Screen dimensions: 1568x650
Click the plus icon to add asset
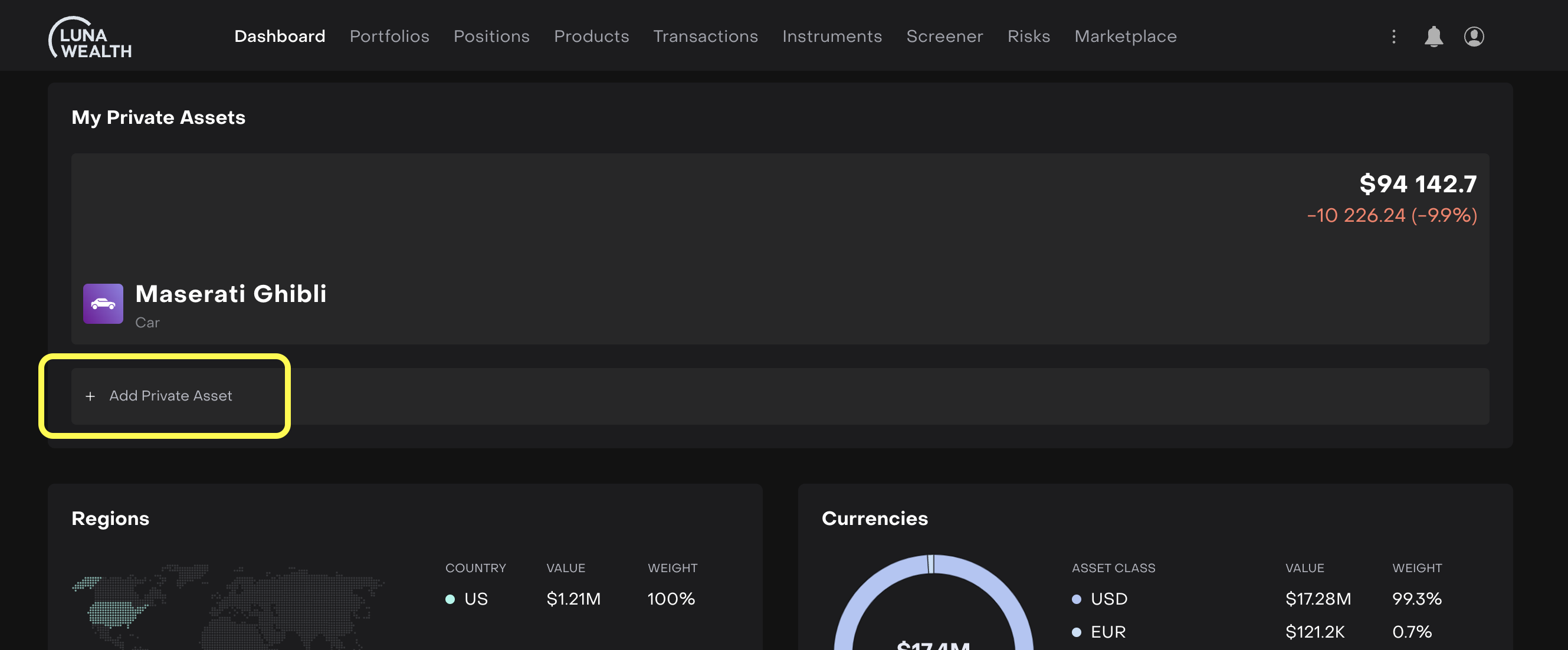pyautogui.click(x=90, y=396)
